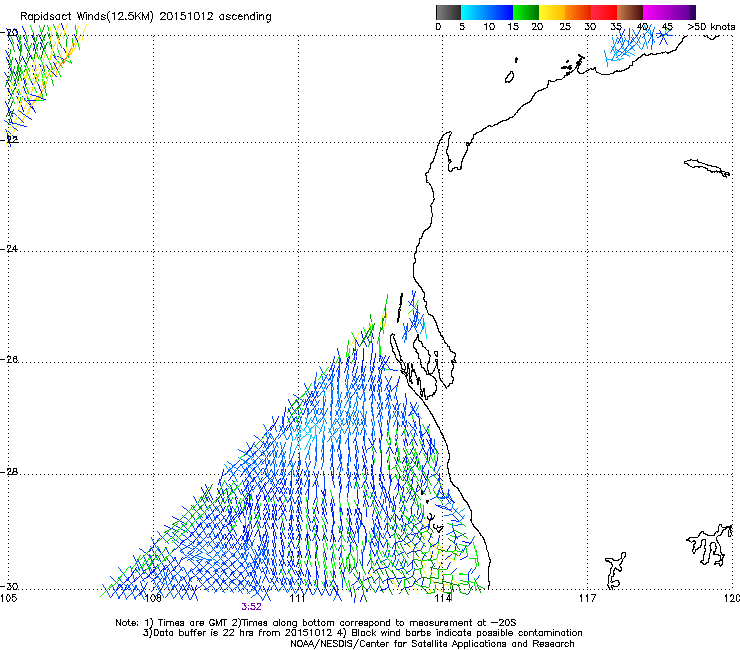Image resolution: width=740 pixels, height=650 pixels.
Task: Select the '105' longitude axis label
Action: tap(8, 598)
